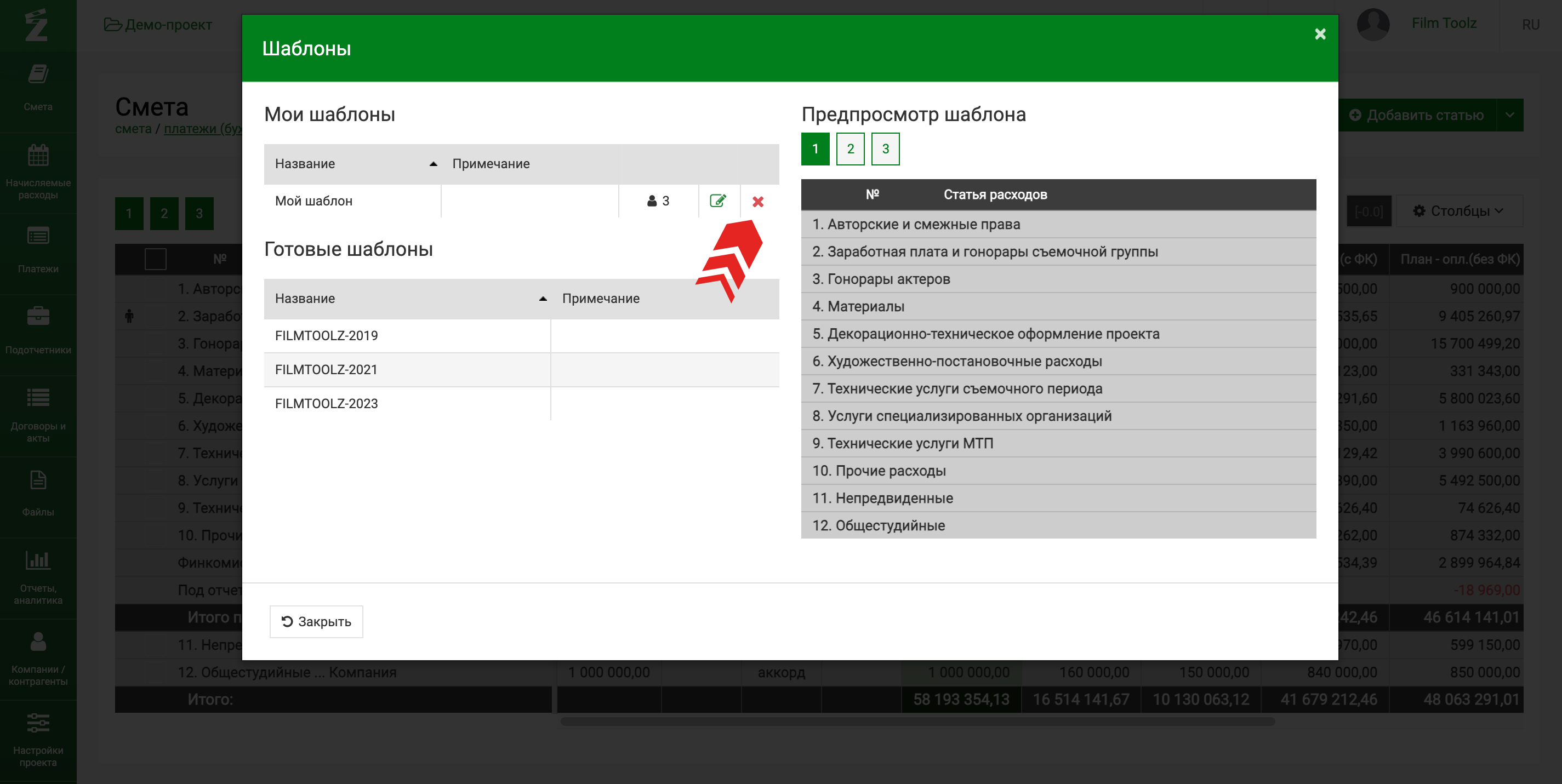Click '3. Гонорары актеров' preview row
Screen dimensions: 1562x784
[1058, 279]
